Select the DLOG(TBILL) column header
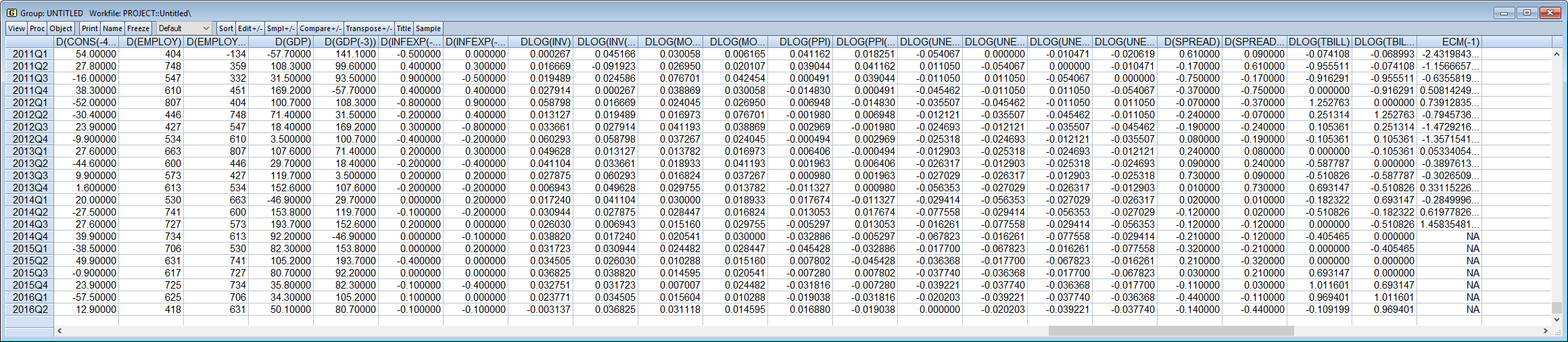 (1320, 42)
